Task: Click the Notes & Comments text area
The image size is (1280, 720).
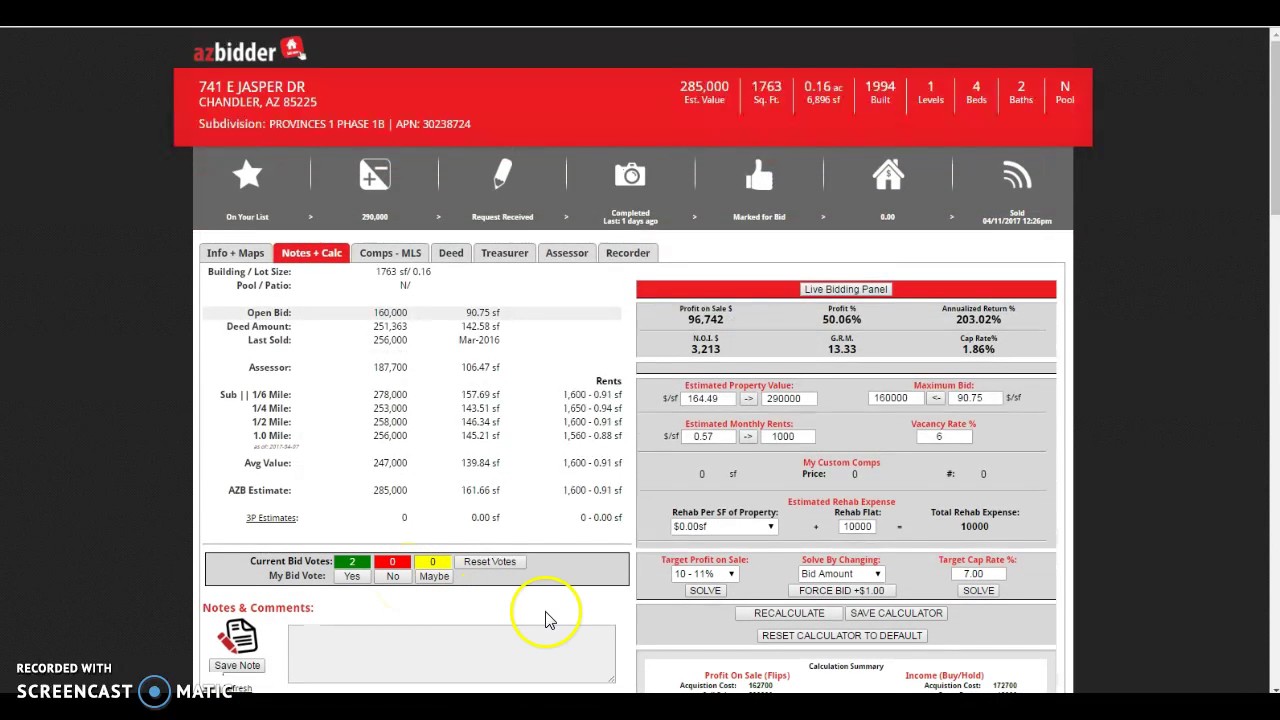Action: pos(452,653)
